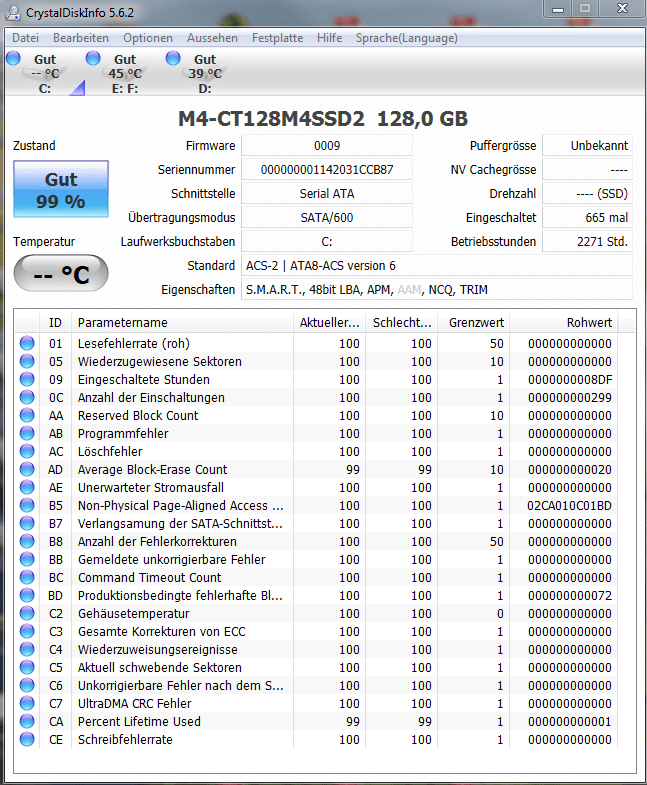This screenshot has height=785, width=647.
Task: Click the Puffergrösse Unbekannt field
Action: click(x=587, y=146)
